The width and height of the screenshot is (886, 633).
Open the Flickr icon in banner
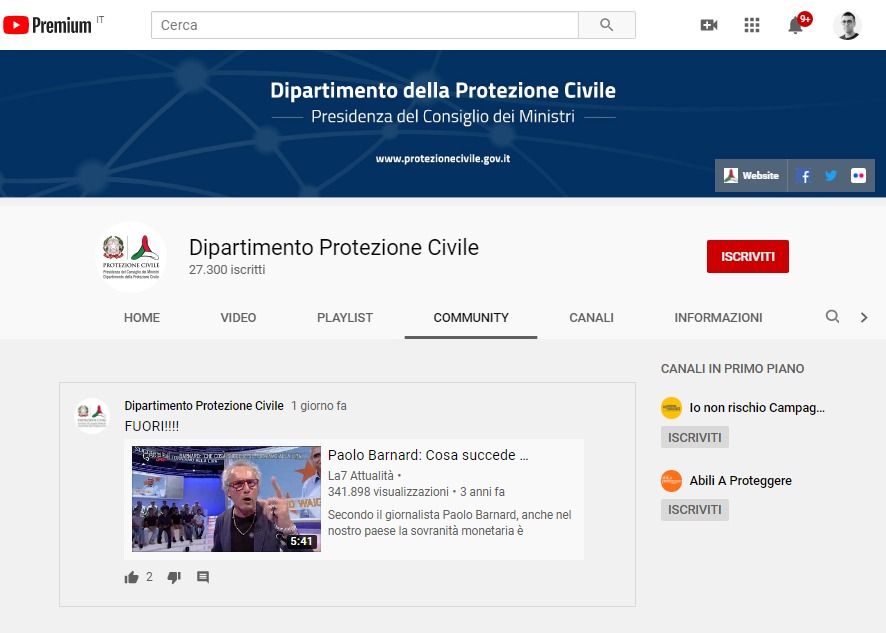point(858,176)
